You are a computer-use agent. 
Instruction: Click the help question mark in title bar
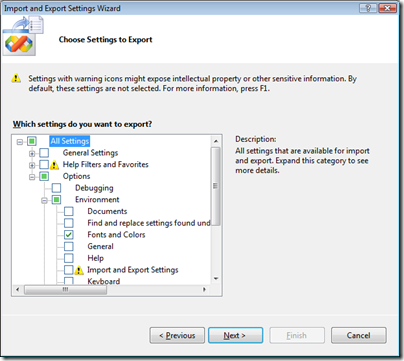click(x=368, y=8)
